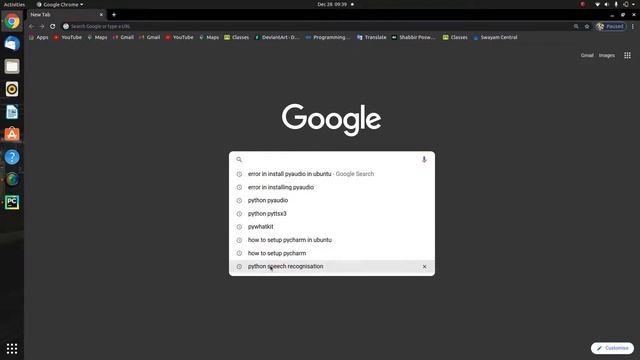Screen dimensions: 640x360
Task: Click the Customize button
Action: coord(612,348)
